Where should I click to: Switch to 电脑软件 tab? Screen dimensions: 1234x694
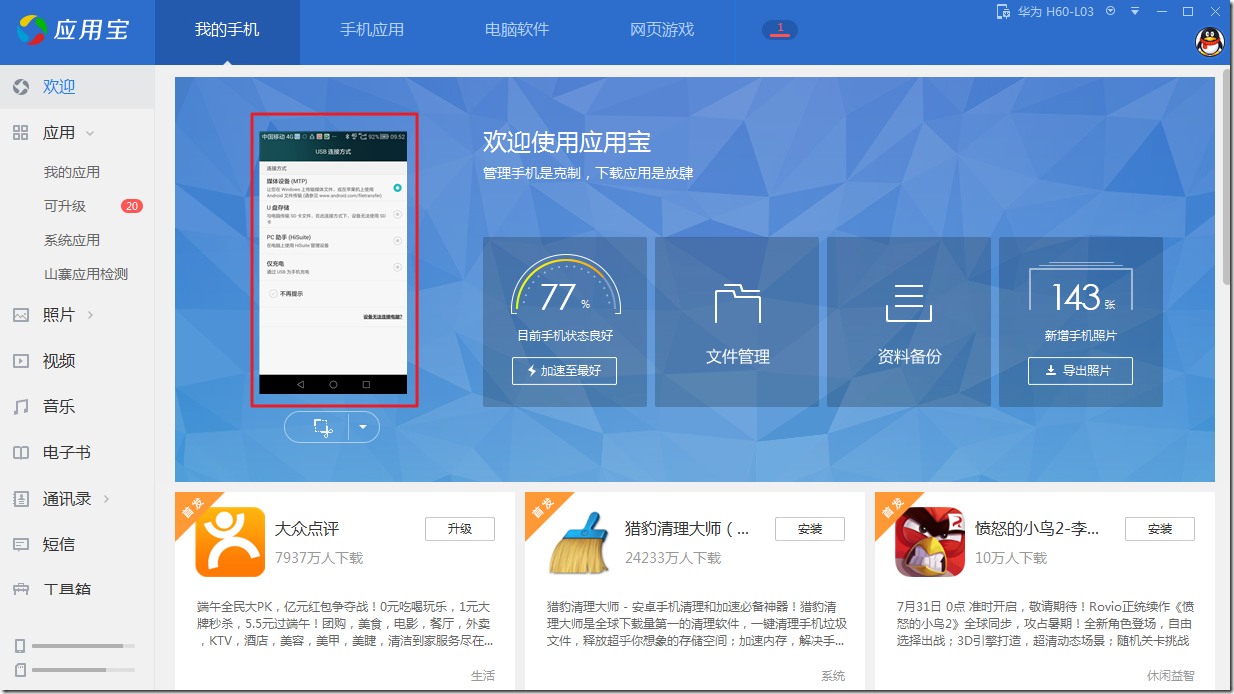517,30
